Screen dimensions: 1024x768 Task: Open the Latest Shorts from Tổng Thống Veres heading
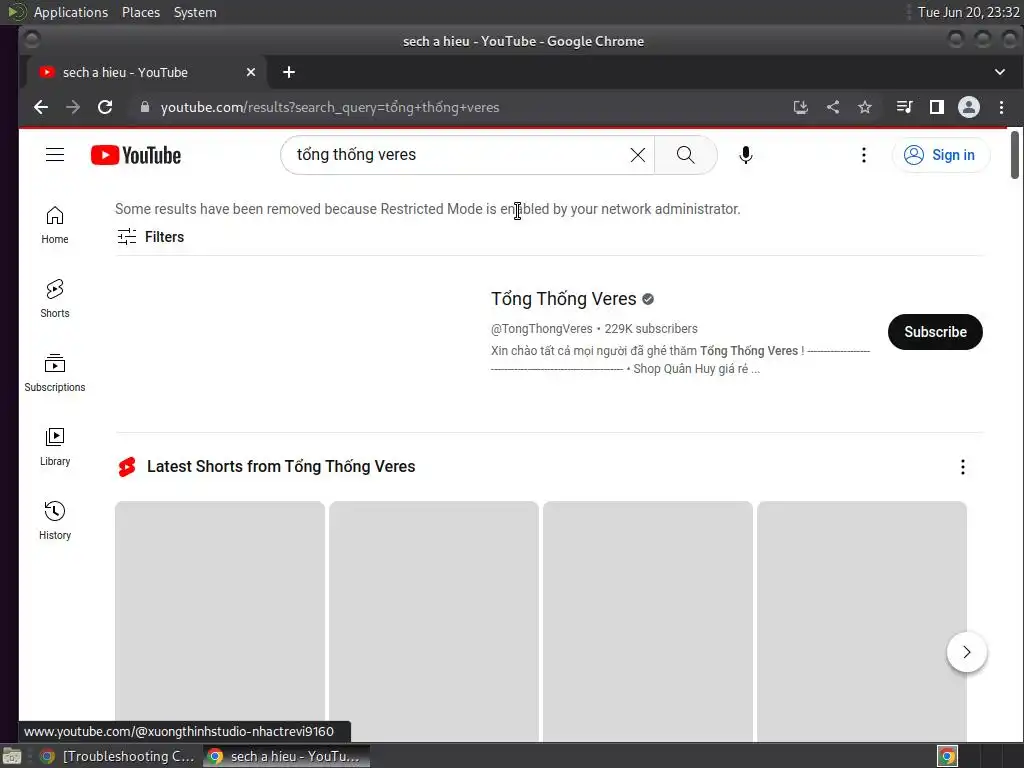[281, 466]
